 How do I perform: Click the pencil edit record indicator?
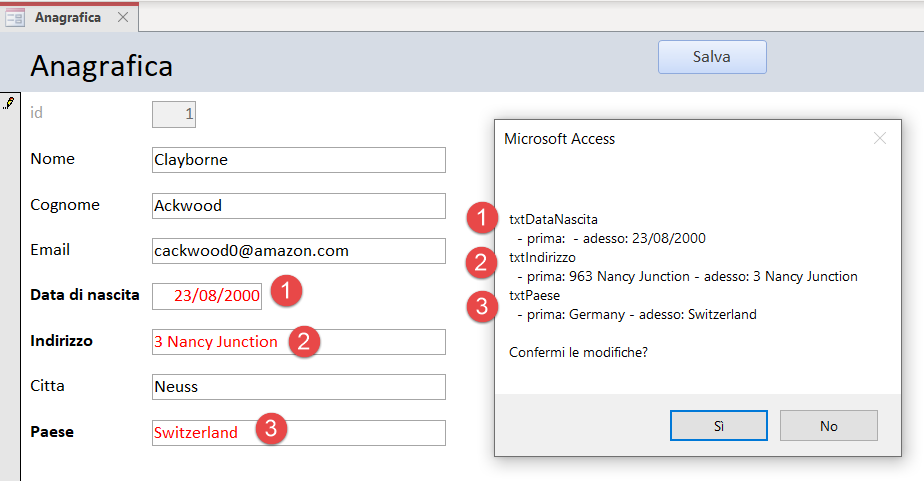pyautogui.click(x=9, y=103)
